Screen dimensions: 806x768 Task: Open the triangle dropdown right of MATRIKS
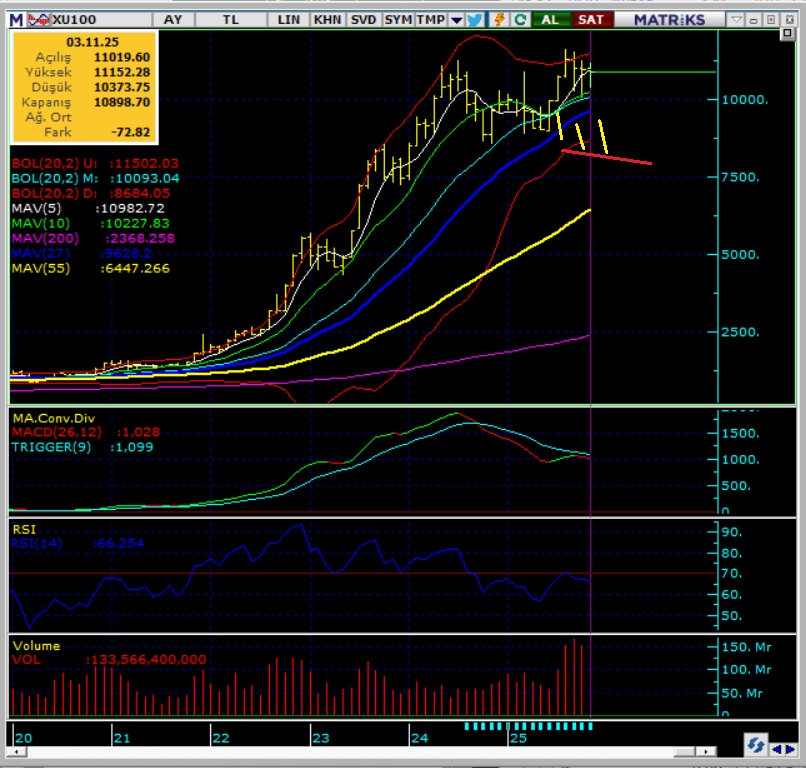pyautogui.click(x=738, y=19)
